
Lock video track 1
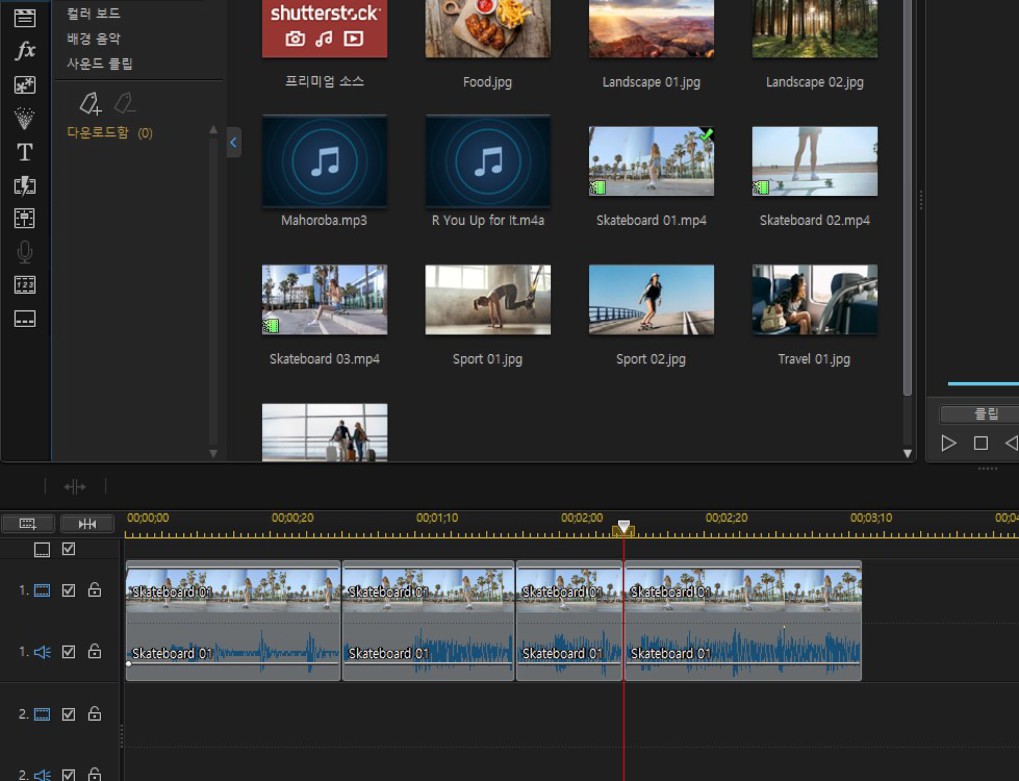[95, 589]
